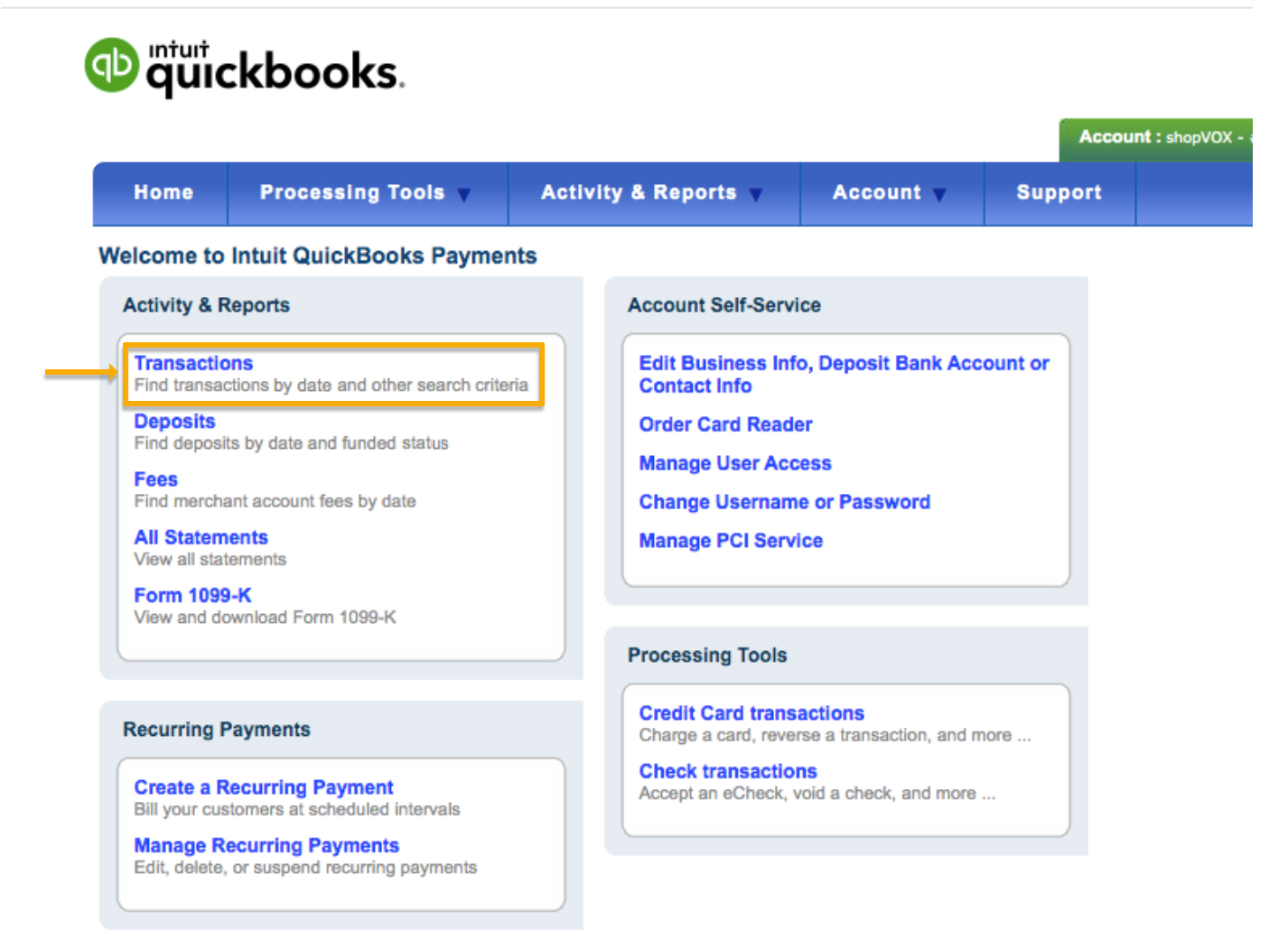Open Credit Card transactions
Viewport: 1288px width, 949px height.
coord(751,713)
